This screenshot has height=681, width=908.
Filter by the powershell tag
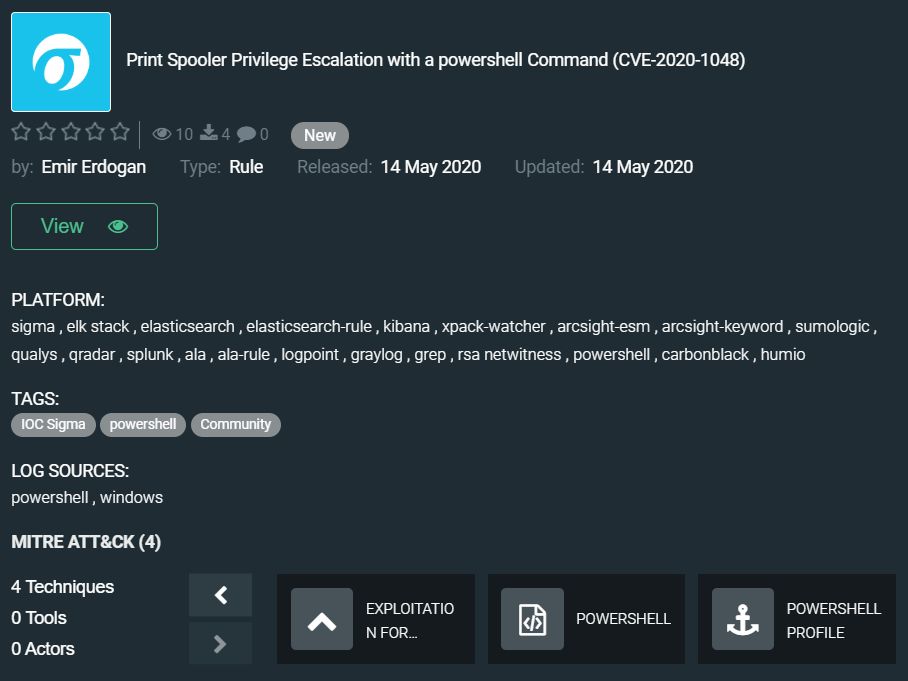pyautogui.click(x=143, y=424)
